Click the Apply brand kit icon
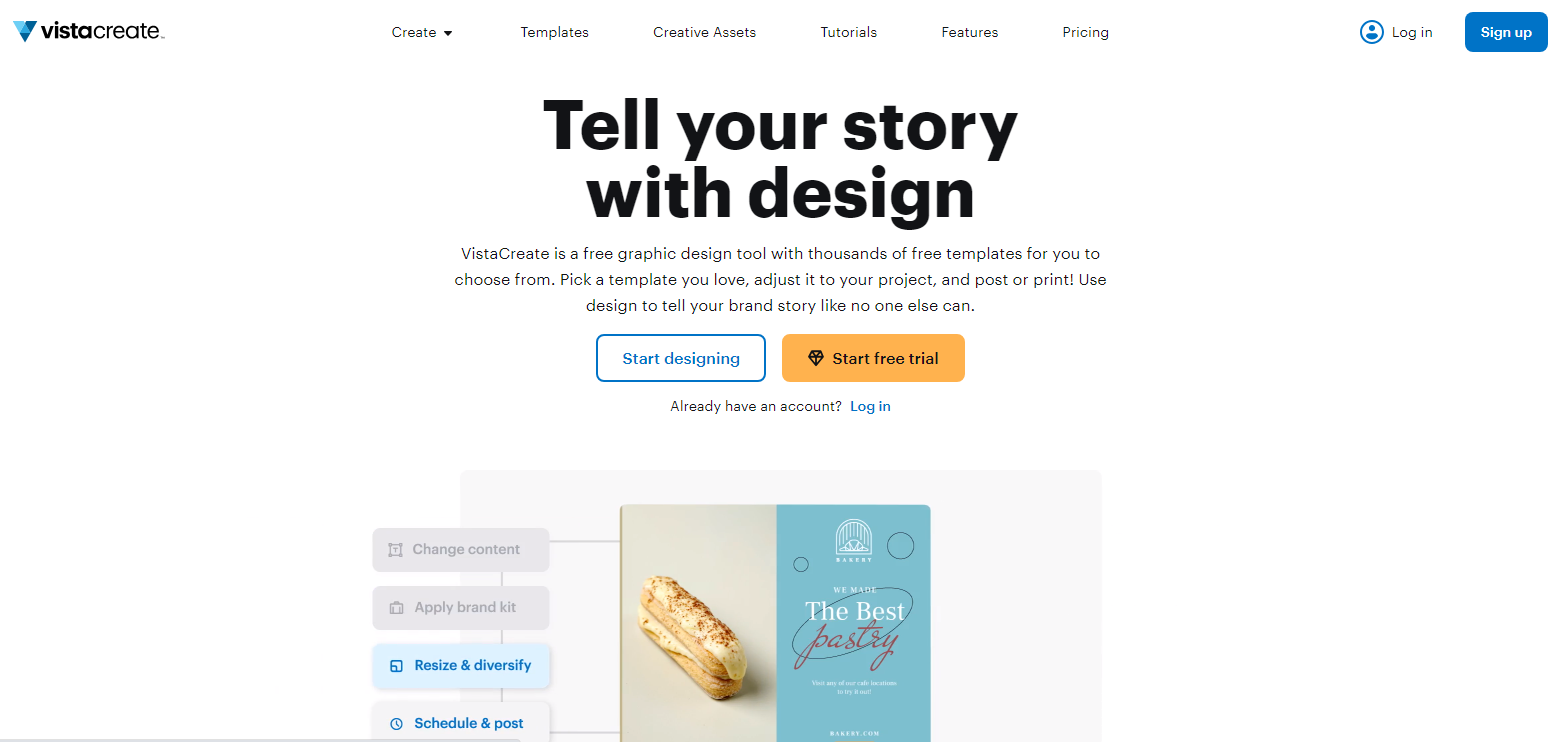Screen dimensions: 1554x742 tap(396, 608)
